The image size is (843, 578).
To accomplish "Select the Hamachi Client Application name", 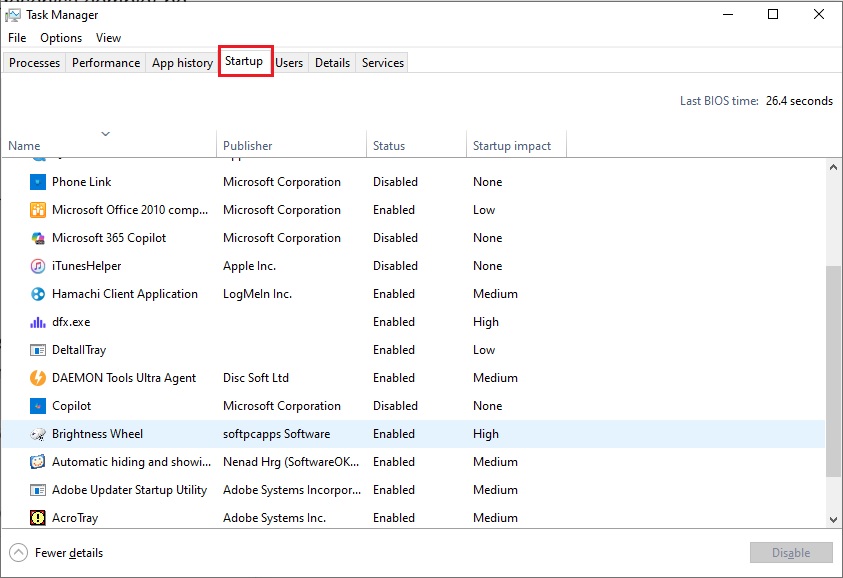I will click(125, 294).
